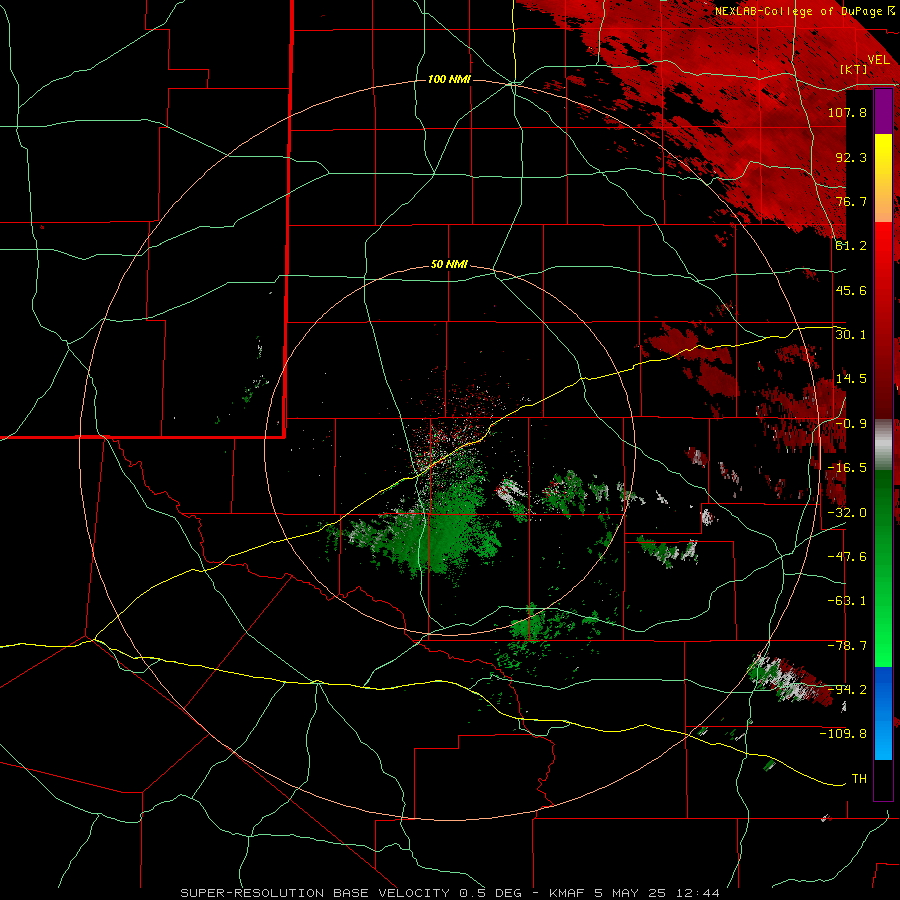
Task: Select the 30.1 scale value
Action: [x=851, y=335]
